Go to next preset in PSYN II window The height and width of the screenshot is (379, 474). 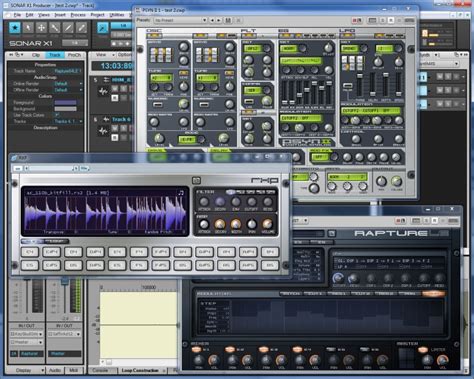218,20
